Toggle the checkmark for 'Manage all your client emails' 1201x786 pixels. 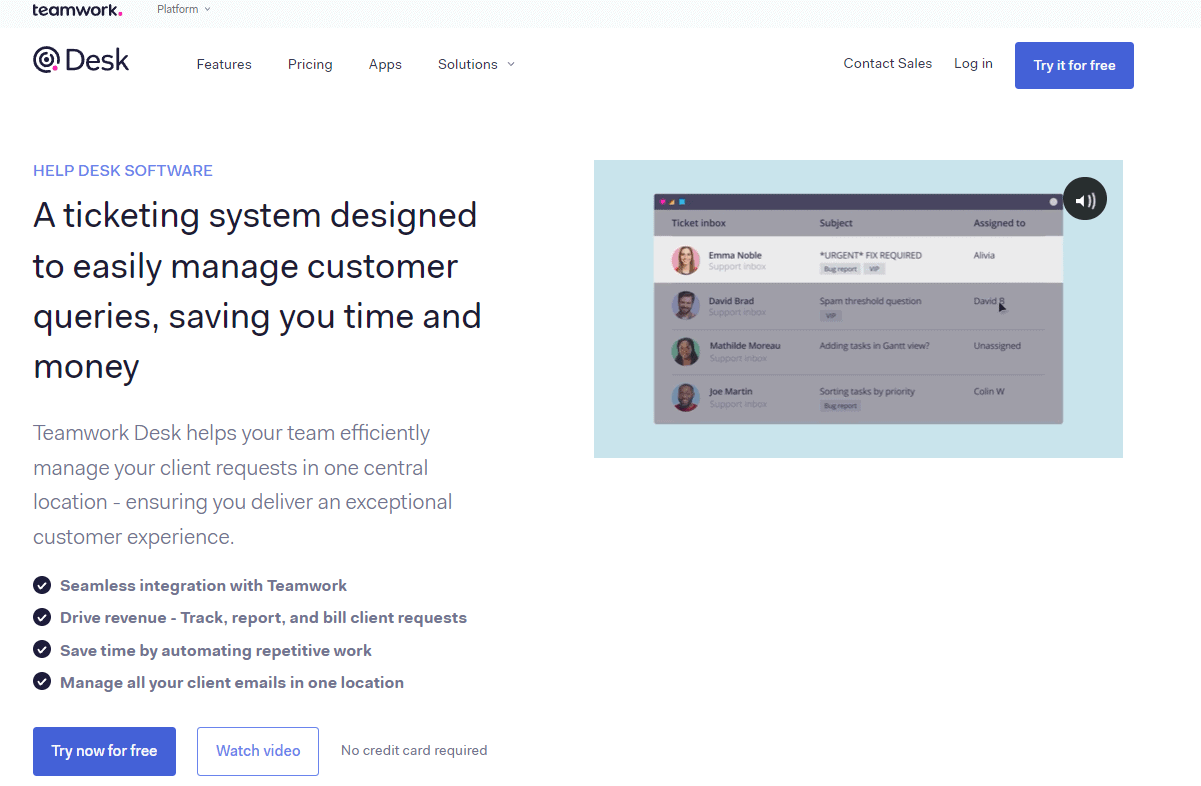tap(41, 681)
